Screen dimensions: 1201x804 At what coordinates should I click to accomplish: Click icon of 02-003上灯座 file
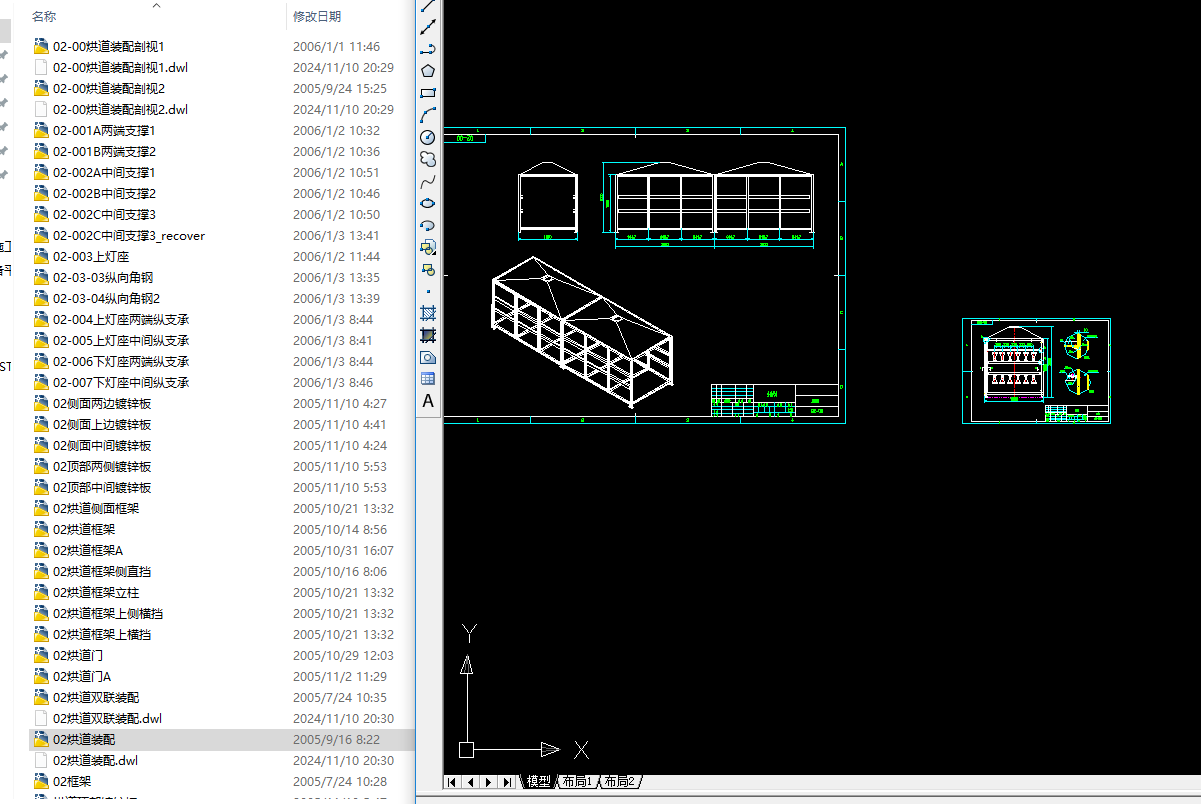[x=41, y=256]
